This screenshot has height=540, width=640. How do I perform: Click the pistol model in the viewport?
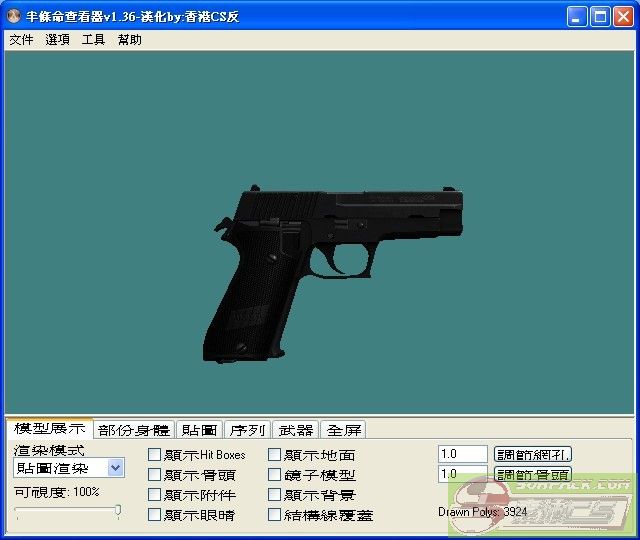333,273
